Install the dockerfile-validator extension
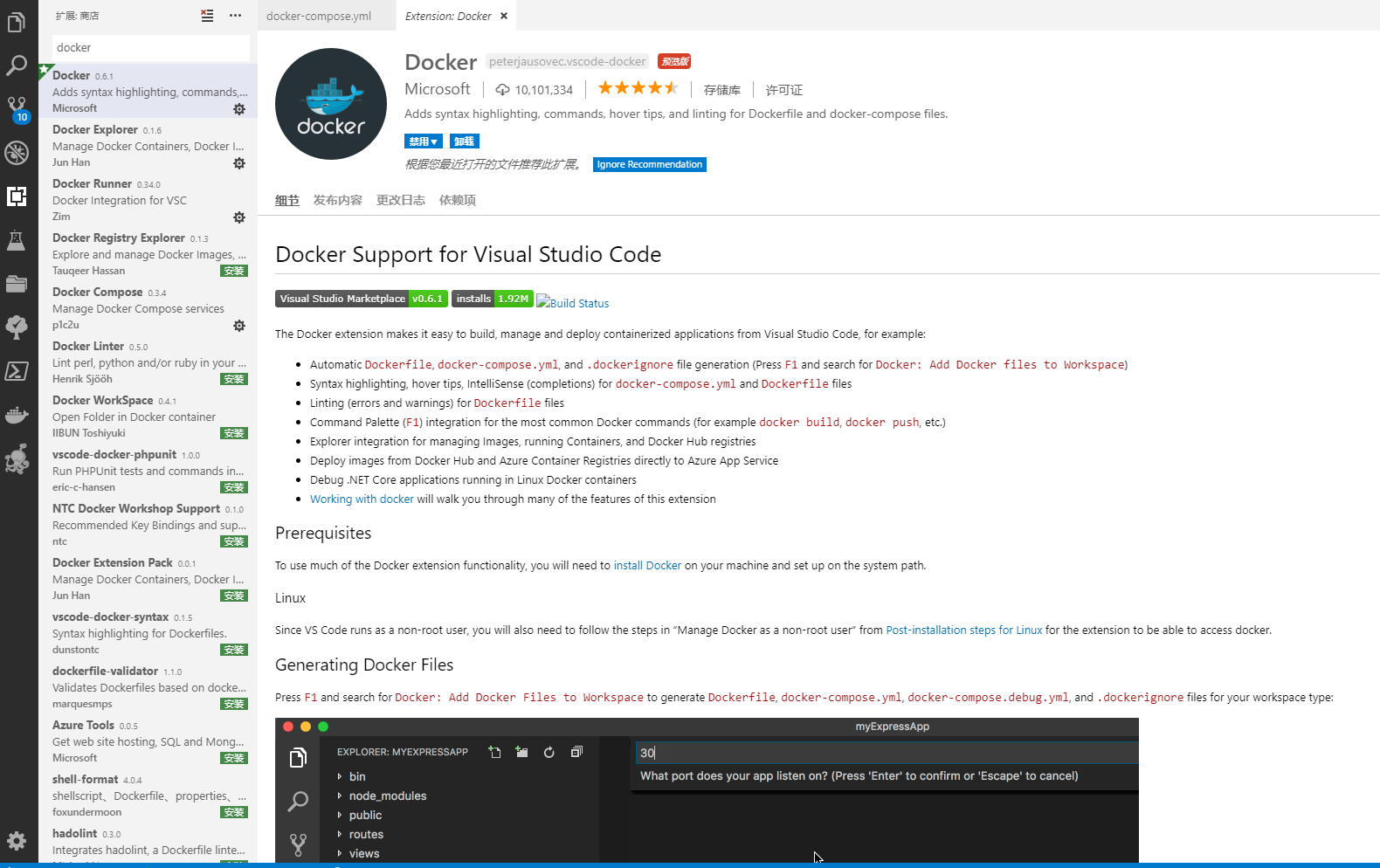The image size is (1380, 868). coord(234,705)
